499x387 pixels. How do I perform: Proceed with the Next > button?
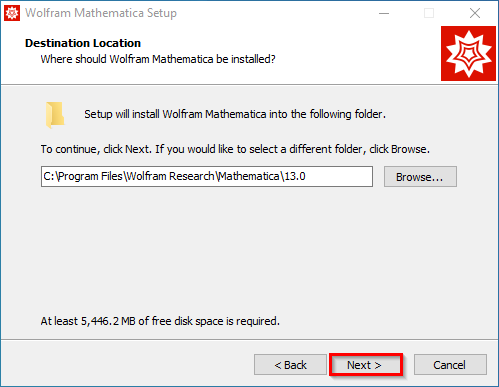[366, 365]
